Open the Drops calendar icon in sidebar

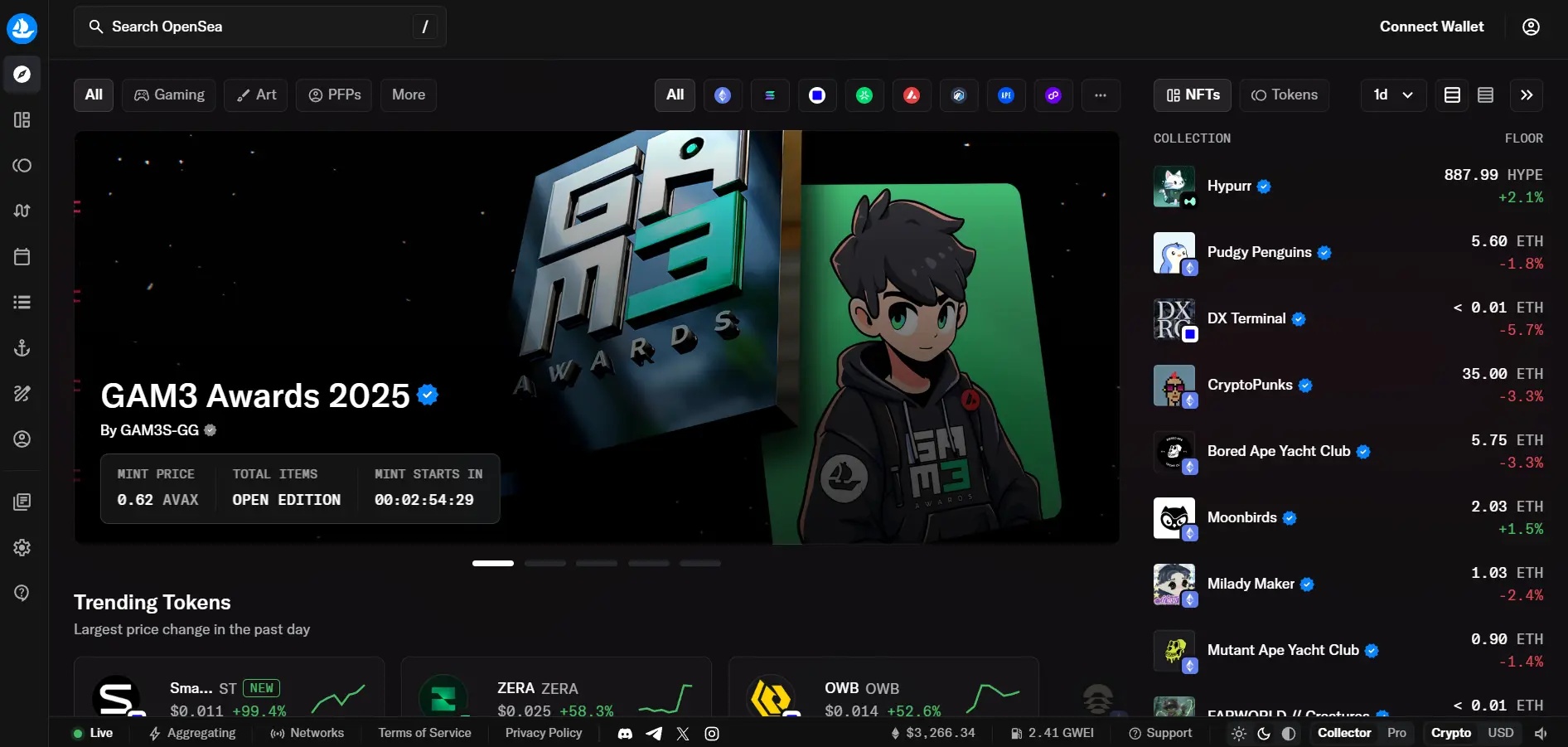coord(22,257)
